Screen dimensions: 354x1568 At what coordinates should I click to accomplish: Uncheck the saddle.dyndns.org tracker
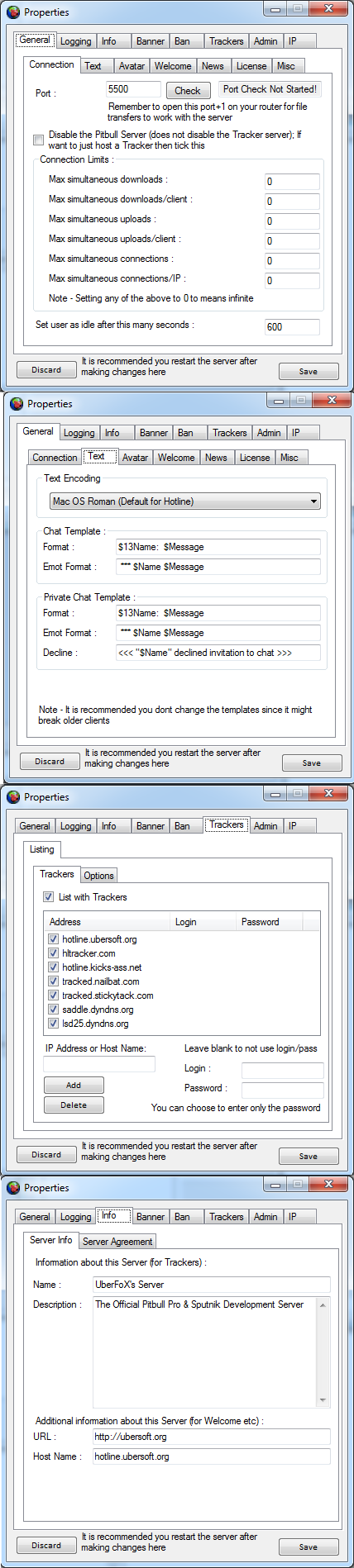point(53,1010)
